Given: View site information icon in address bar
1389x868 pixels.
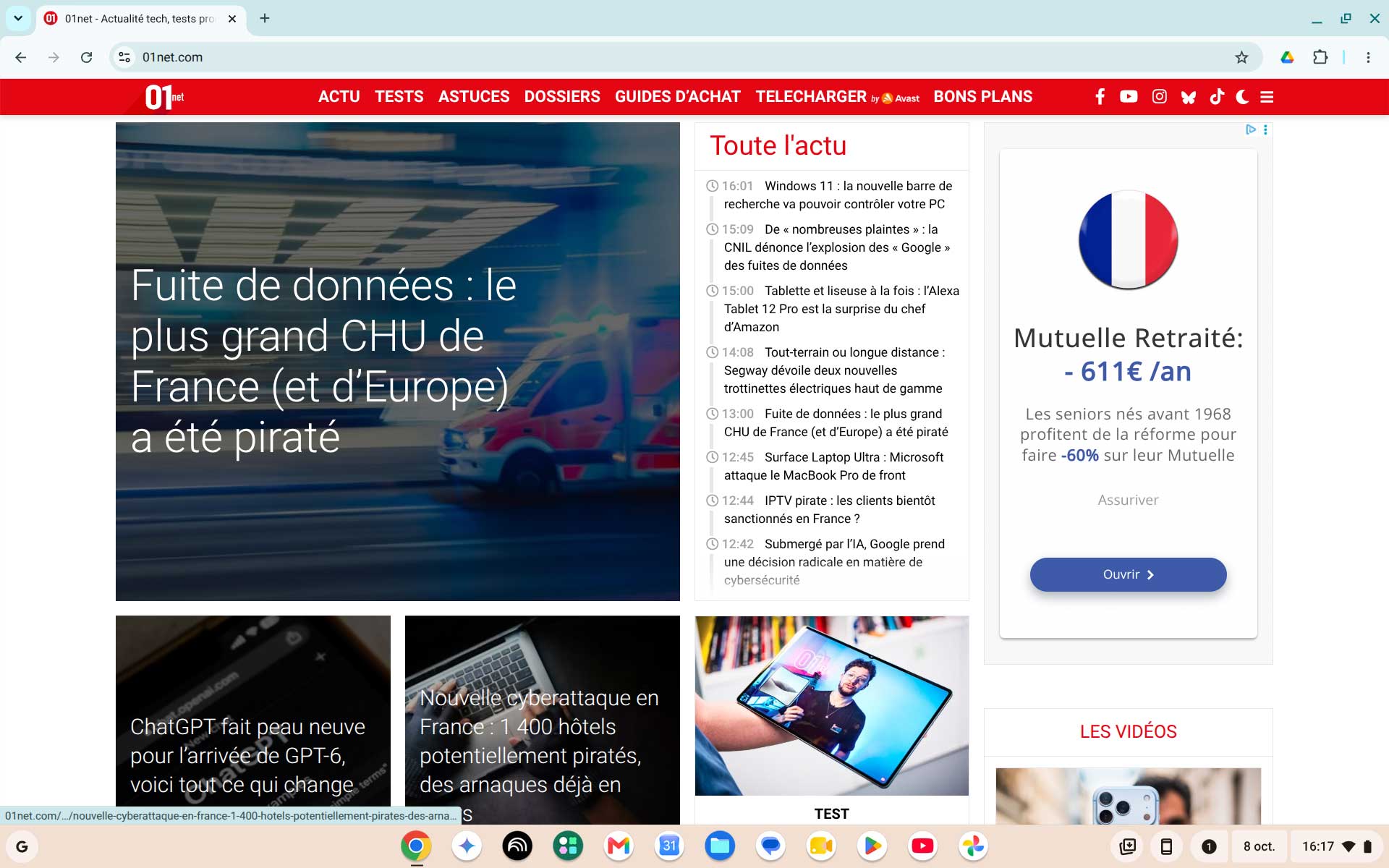Looking at the screenshot, I should coord(124,57).
